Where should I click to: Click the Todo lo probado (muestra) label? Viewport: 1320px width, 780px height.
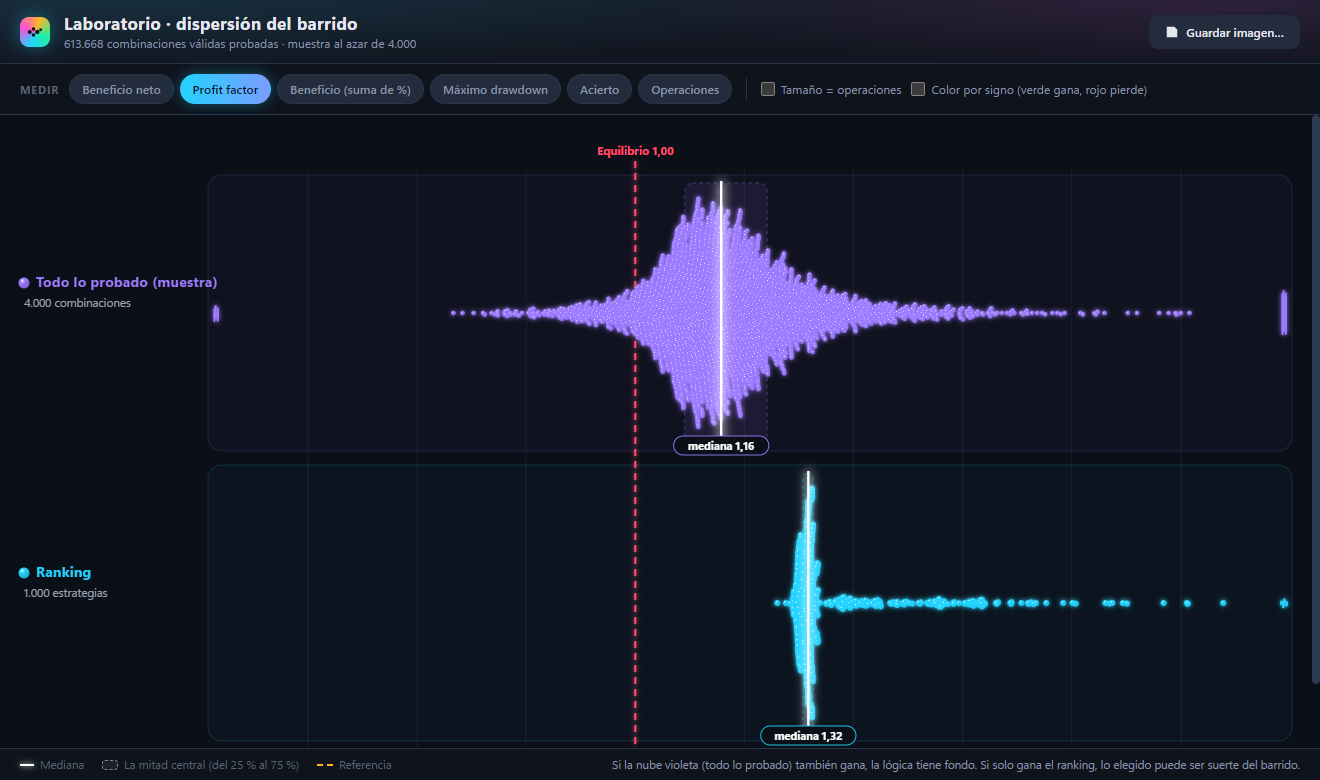126,283
